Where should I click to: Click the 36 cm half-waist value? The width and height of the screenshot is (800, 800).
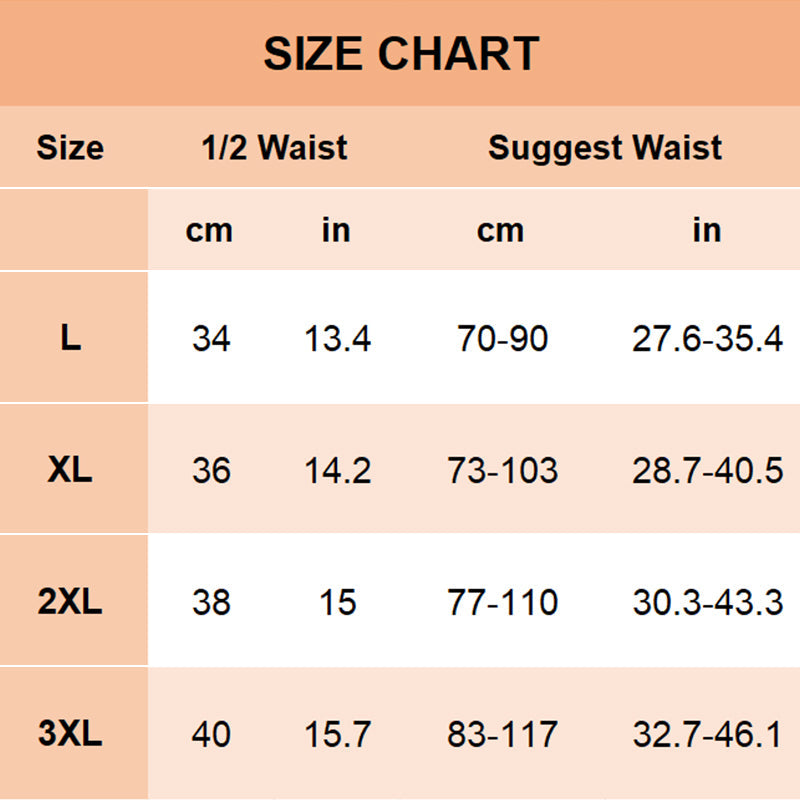click(211, 471)
